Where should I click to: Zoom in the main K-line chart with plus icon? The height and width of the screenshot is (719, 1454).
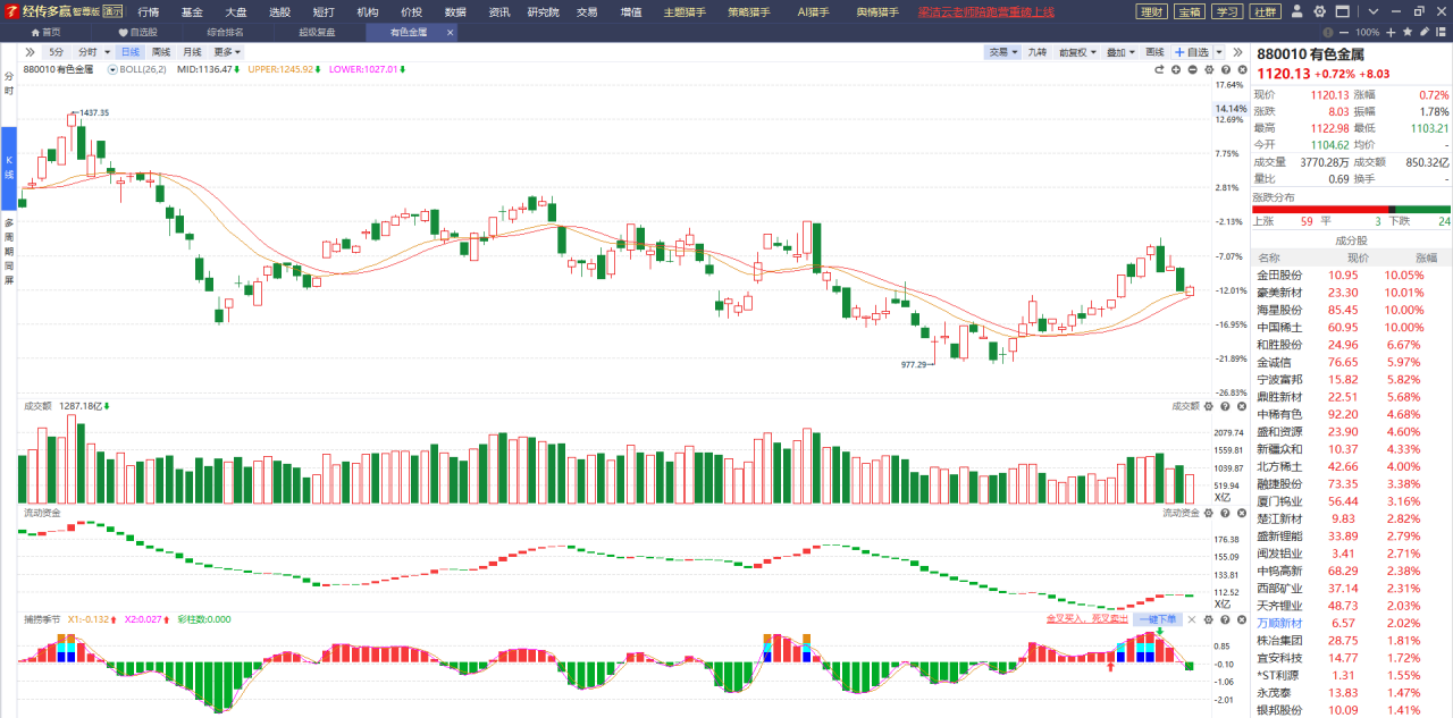pos(1176,70)
